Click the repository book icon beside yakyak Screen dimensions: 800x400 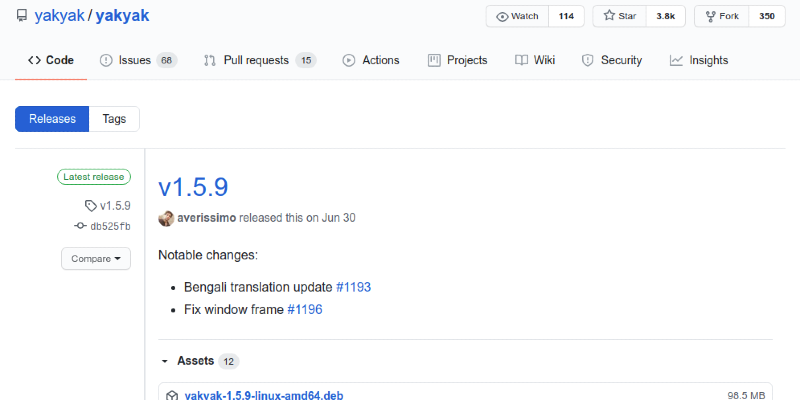coord(22,17)
